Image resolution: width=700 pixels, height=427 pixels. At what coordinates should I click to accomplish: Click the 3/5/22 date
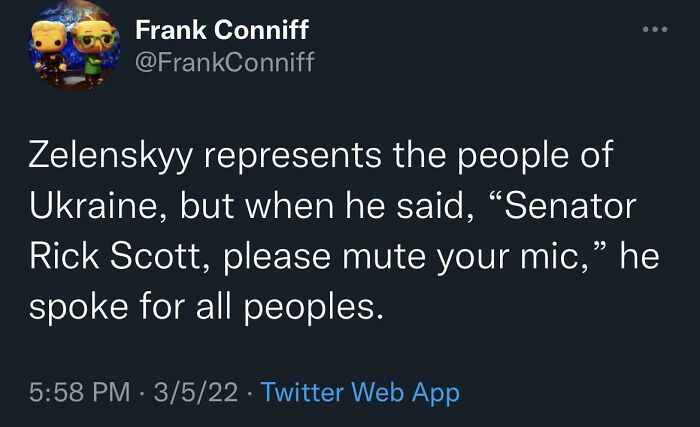(202, 392)
